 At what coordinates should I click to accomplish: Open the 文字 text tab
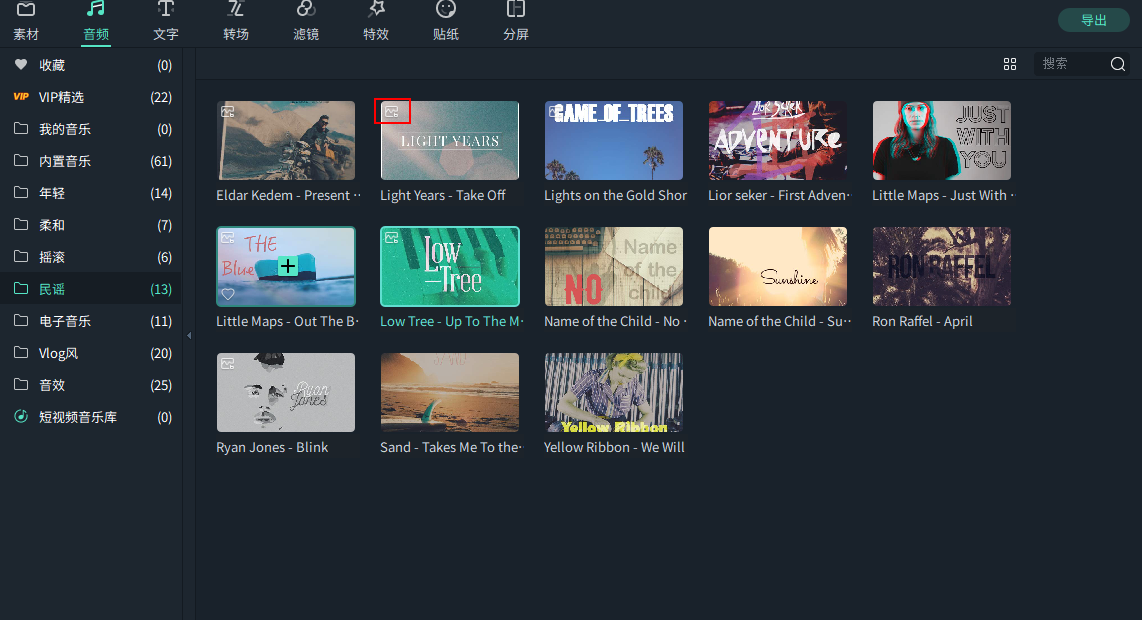(166, 22)
